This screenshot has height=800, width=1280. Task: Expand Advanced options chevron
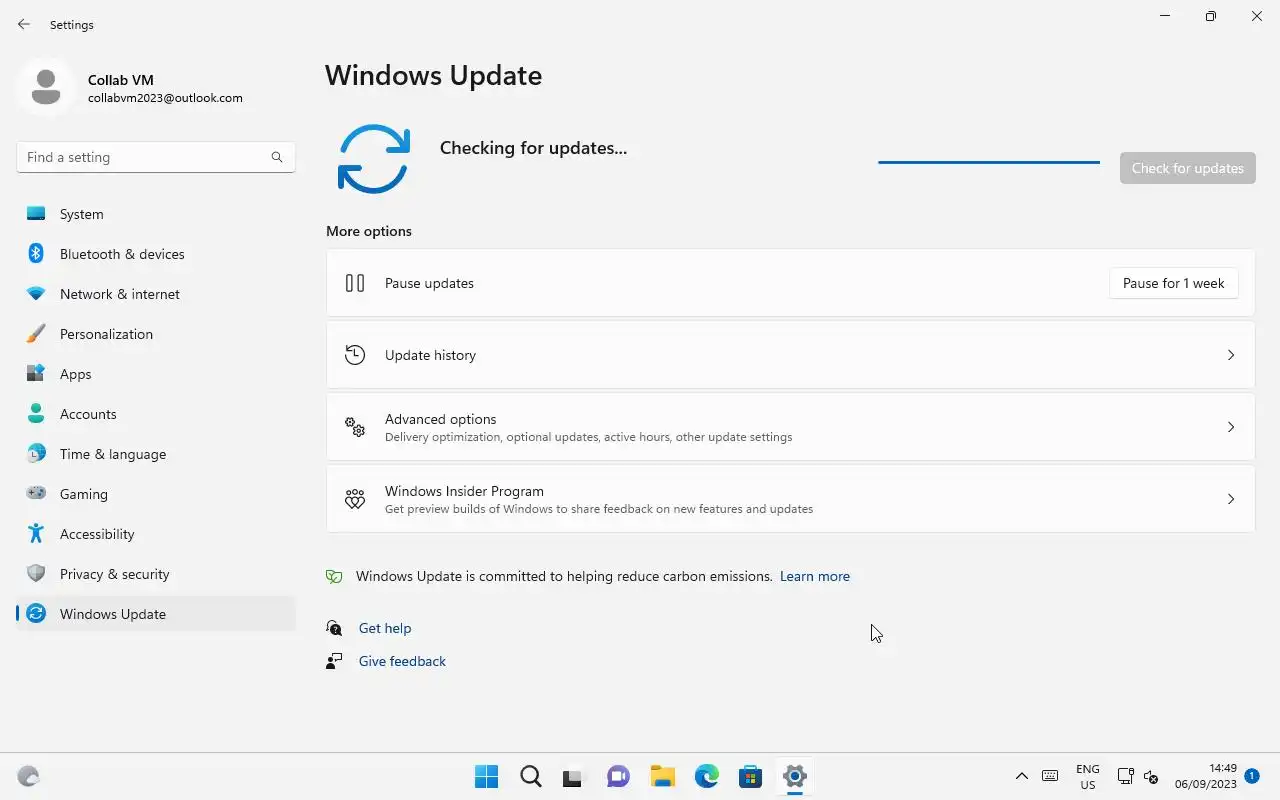tap(1231, 427)
